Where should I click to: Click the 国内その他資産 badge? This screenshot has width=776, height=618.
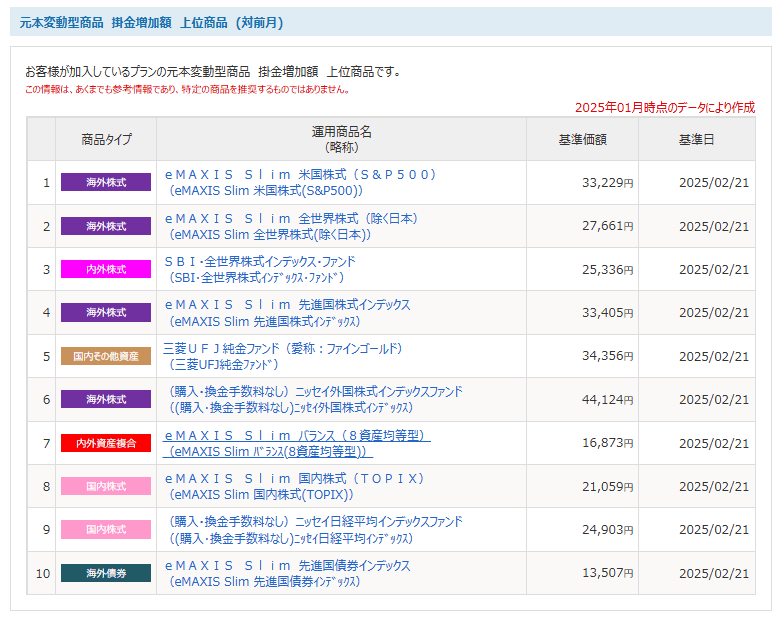click(x=106, y=356)
